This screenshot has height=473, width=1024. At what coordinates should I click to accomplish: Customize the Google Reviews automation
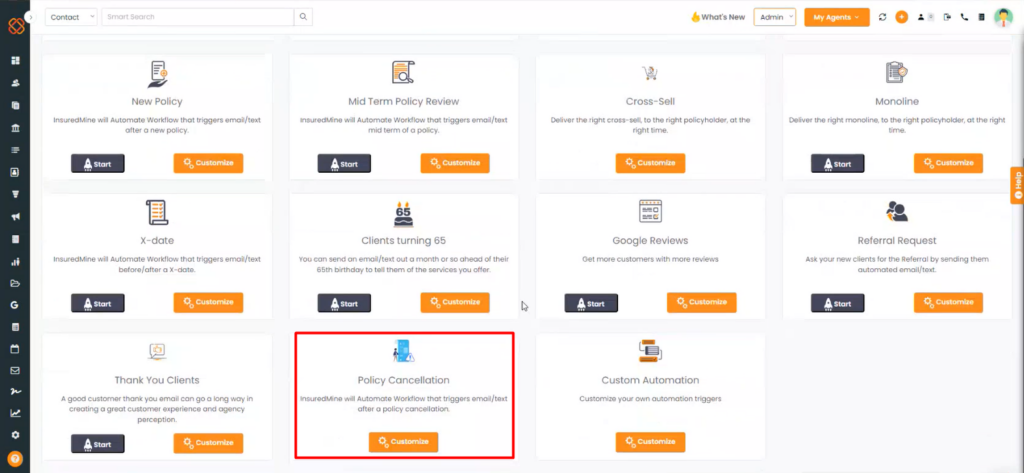(x=701, y=302)
